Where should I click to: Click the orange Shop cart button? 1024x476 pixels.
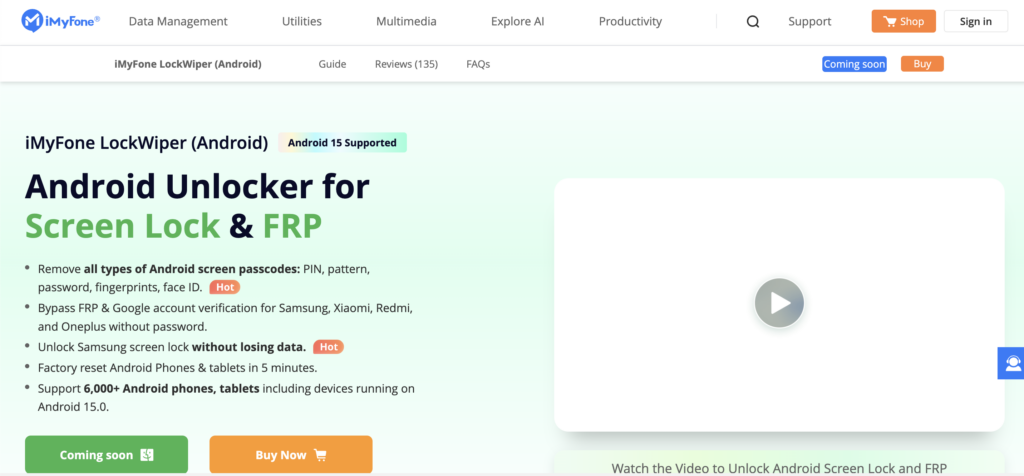tap(903, 22)
